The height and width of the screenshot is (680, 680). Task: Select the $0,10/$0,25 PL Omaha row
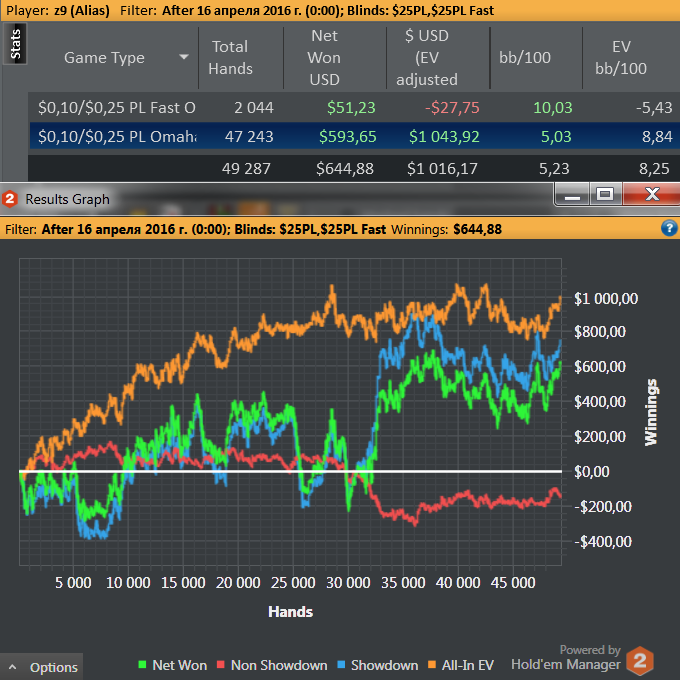354,136
